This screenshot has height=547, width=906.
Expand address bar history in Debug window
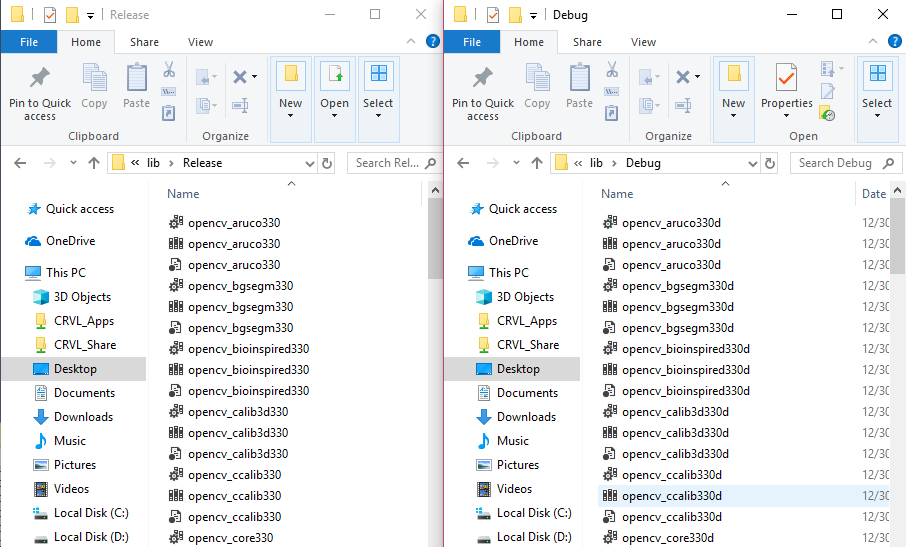tap(753, 164)
